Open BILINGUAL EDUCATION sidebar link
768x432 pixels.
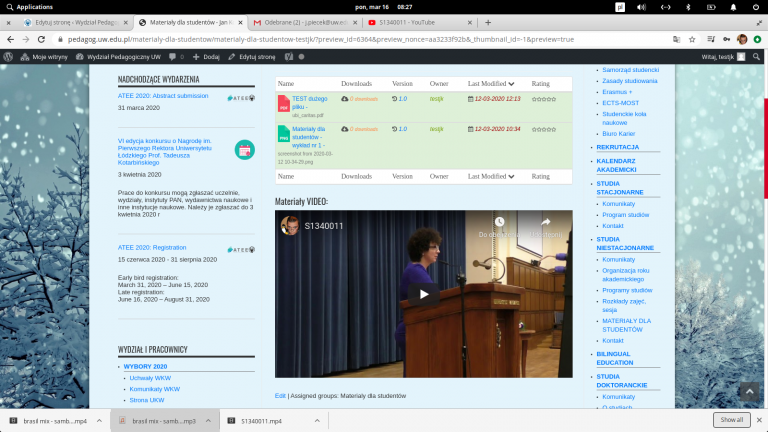tap(615, 358)
